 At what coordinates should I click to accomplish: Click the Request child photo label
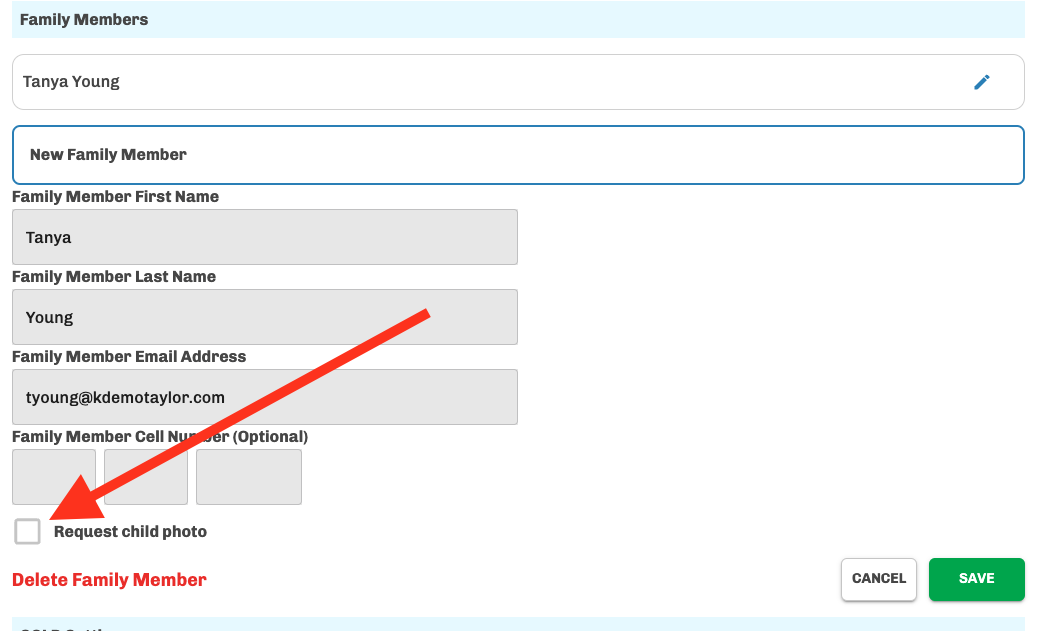coord(130,532)
